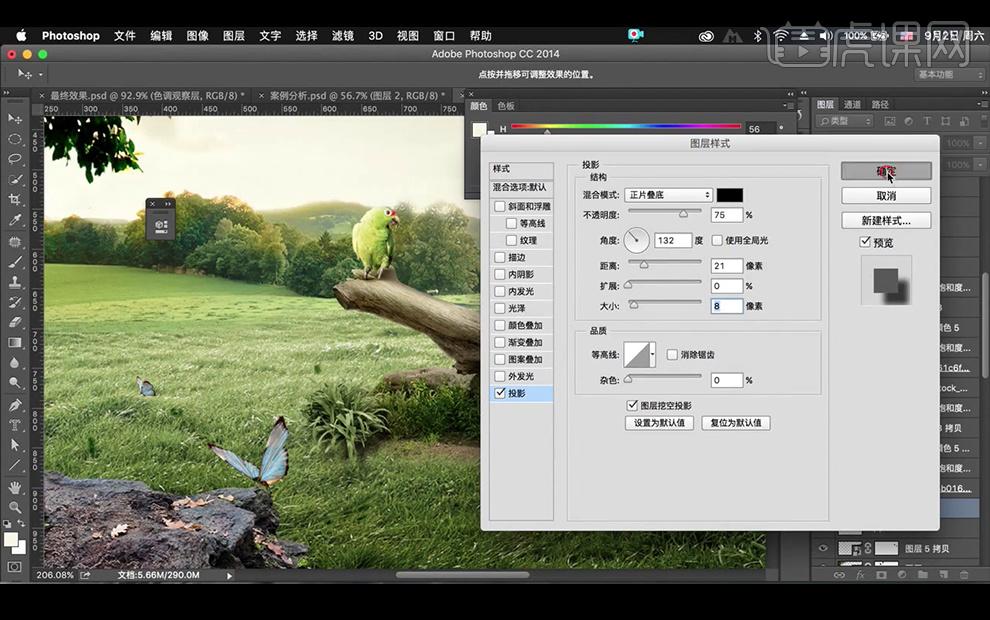Image resolution: width=990 pixels, height=620 pixels.
Task: Click the 距离 distance slider
Action: [665, 264]
